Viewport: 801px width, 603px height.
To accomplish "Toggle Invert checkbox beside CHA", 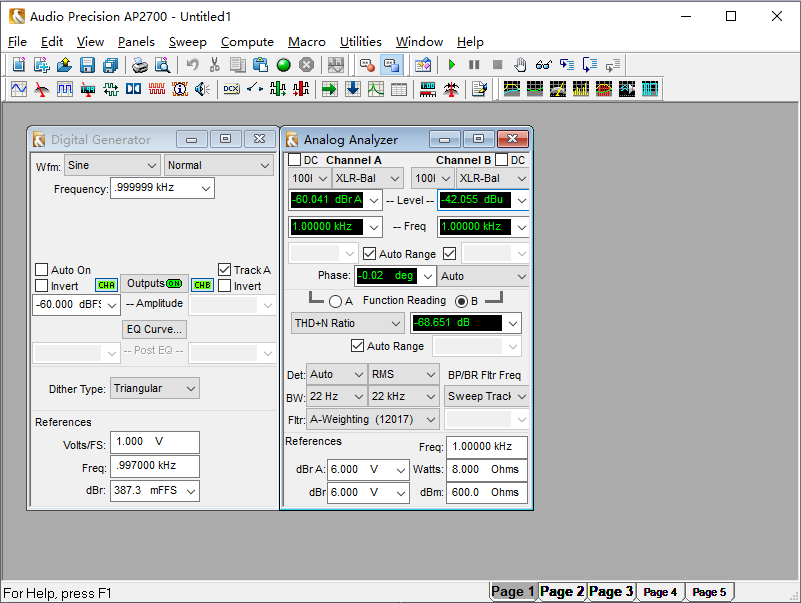I will click(41, 286).
